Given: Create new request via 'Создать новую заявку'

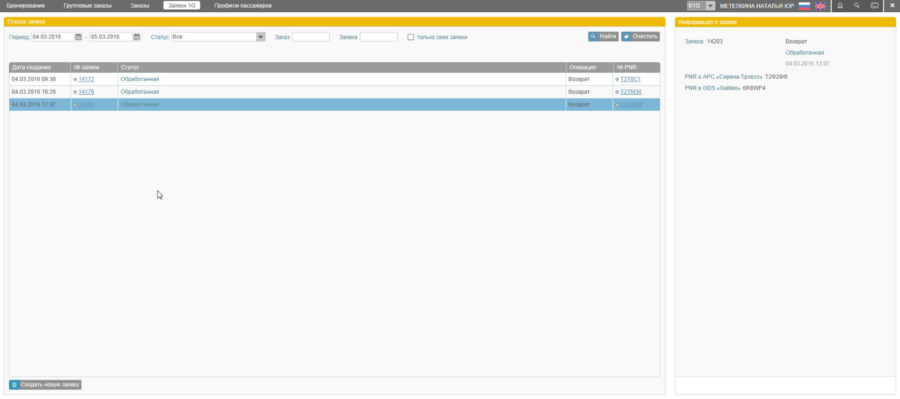Looking at the screenshot, I should (45, 385).
